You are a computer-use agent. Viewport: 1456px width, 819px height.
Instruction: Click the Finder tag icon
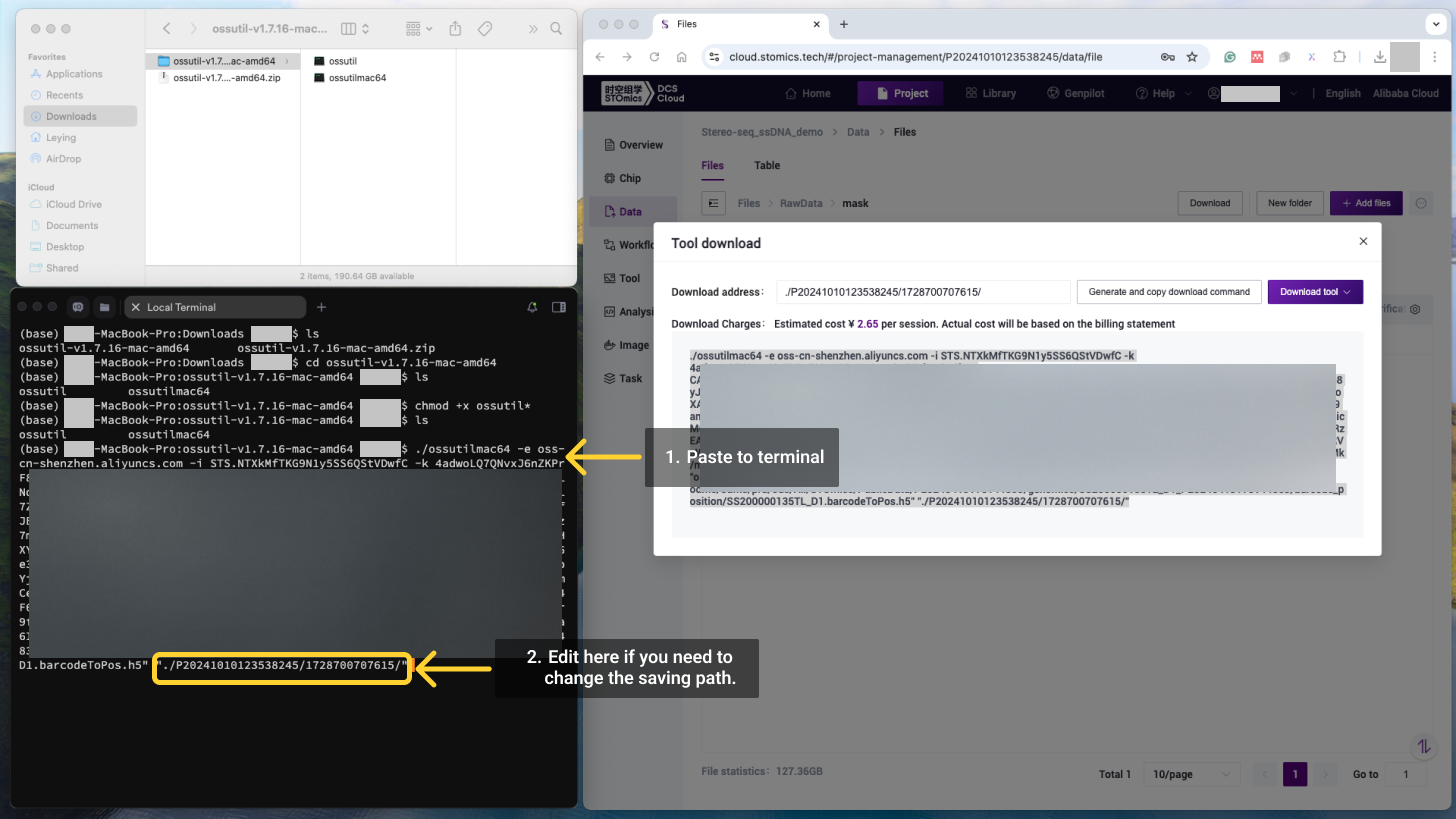tap(485, 29)
